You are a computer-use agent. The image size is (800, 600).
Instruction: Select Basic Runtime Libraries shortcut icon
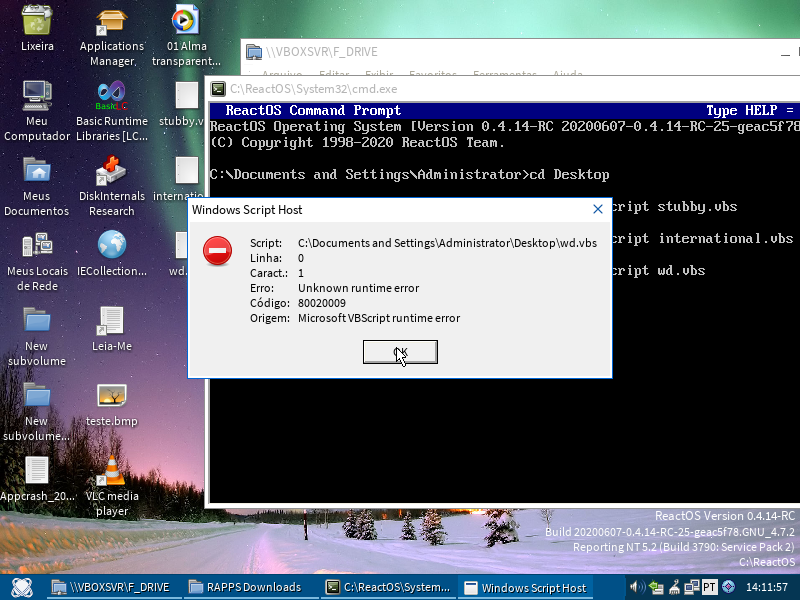pos(112,95)
